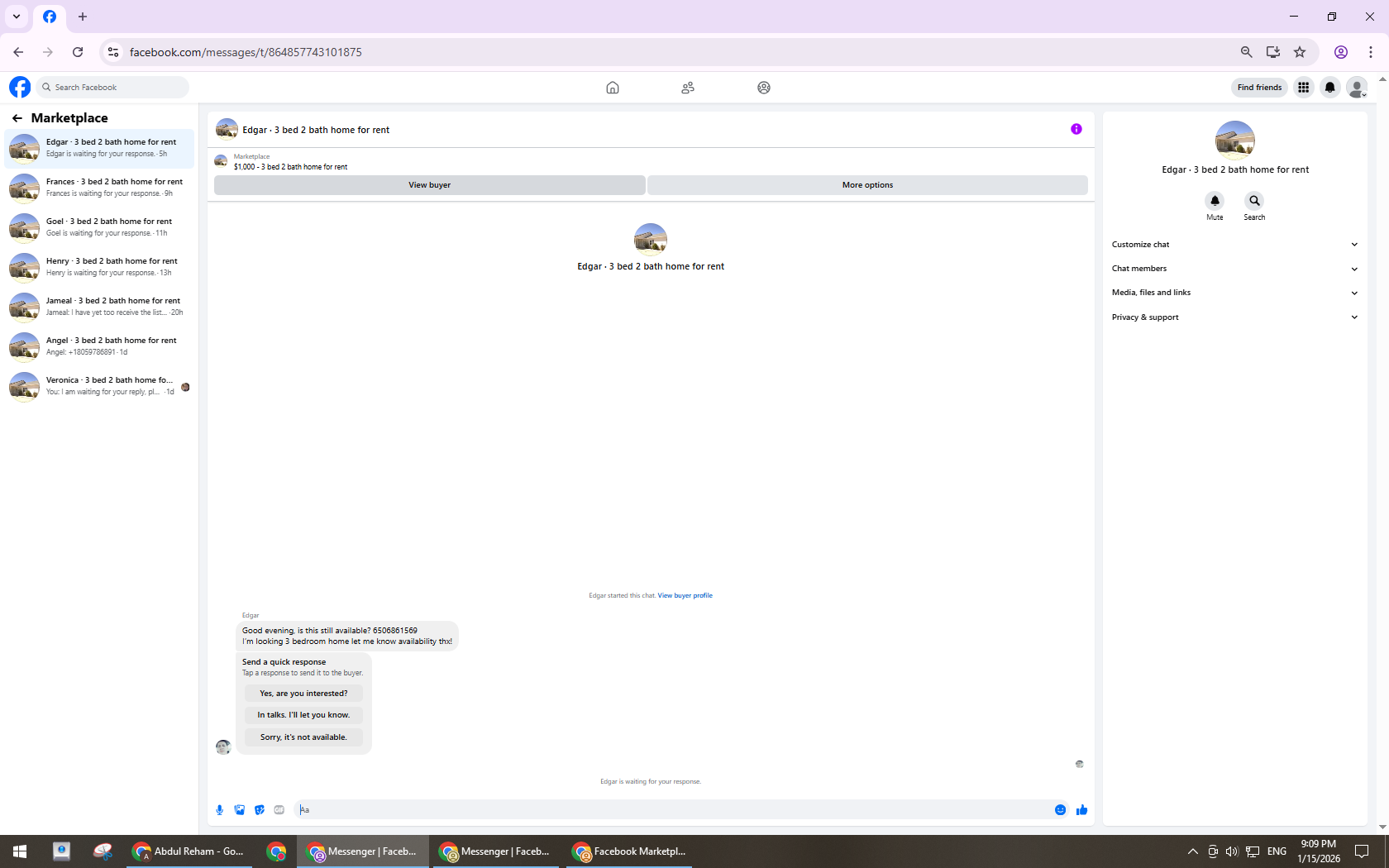Click back arrow beside Marketplace heading
Image resolution: width=1389 pixels, height=868 pixels.
click(17, 118)
